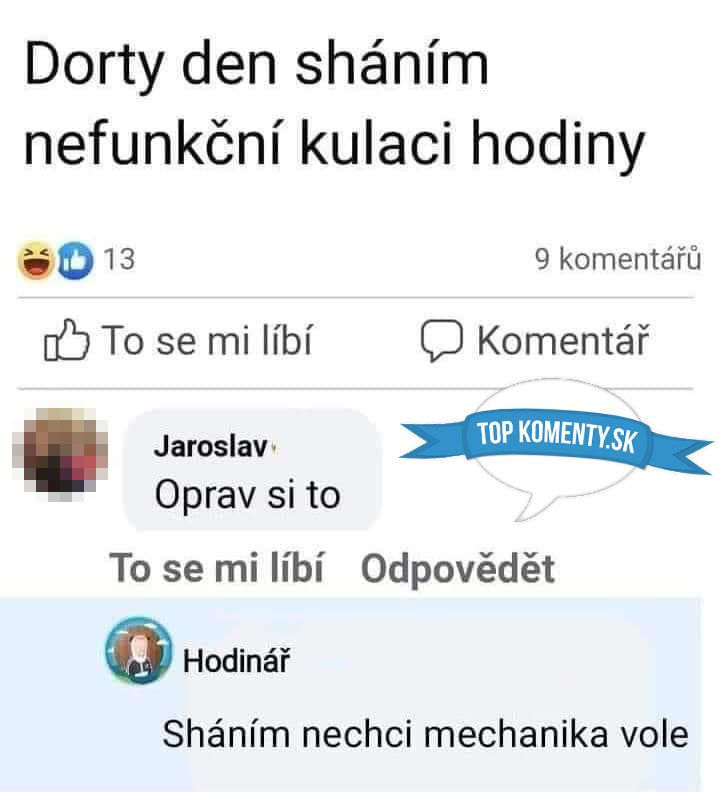Viewport: 720px width, 792px height.
Task: Click the thumbs-up outline icon beside To se mi líbí
Action: pos(67,340)
